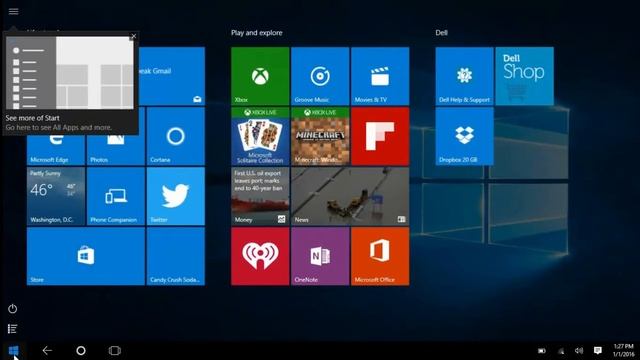Open the Cortana tile
The image size is (640, 360).
point(176,136)
